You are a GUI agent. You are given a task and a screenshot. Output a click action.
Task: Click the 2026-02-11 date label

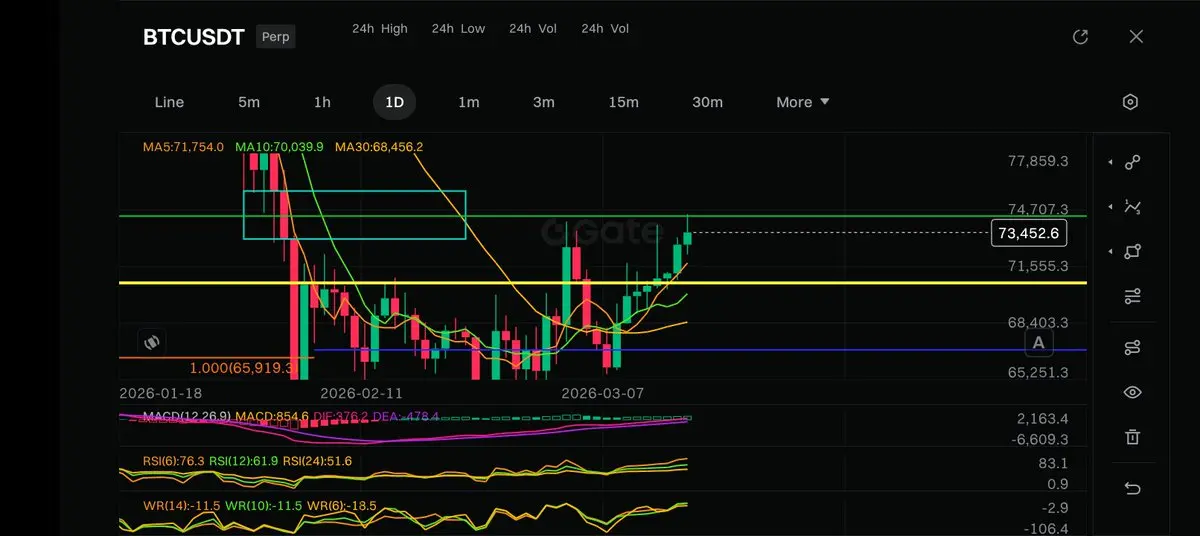[361, 393]
